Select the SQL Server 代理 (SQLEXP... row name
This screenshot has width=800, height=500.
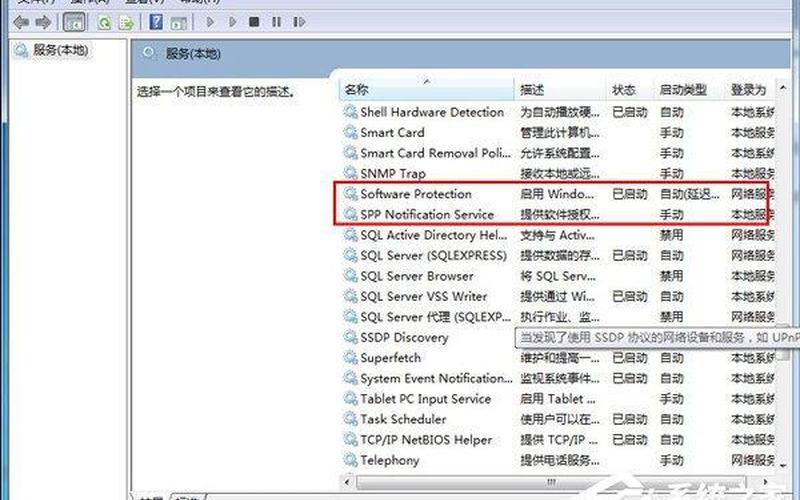[435, 317]
